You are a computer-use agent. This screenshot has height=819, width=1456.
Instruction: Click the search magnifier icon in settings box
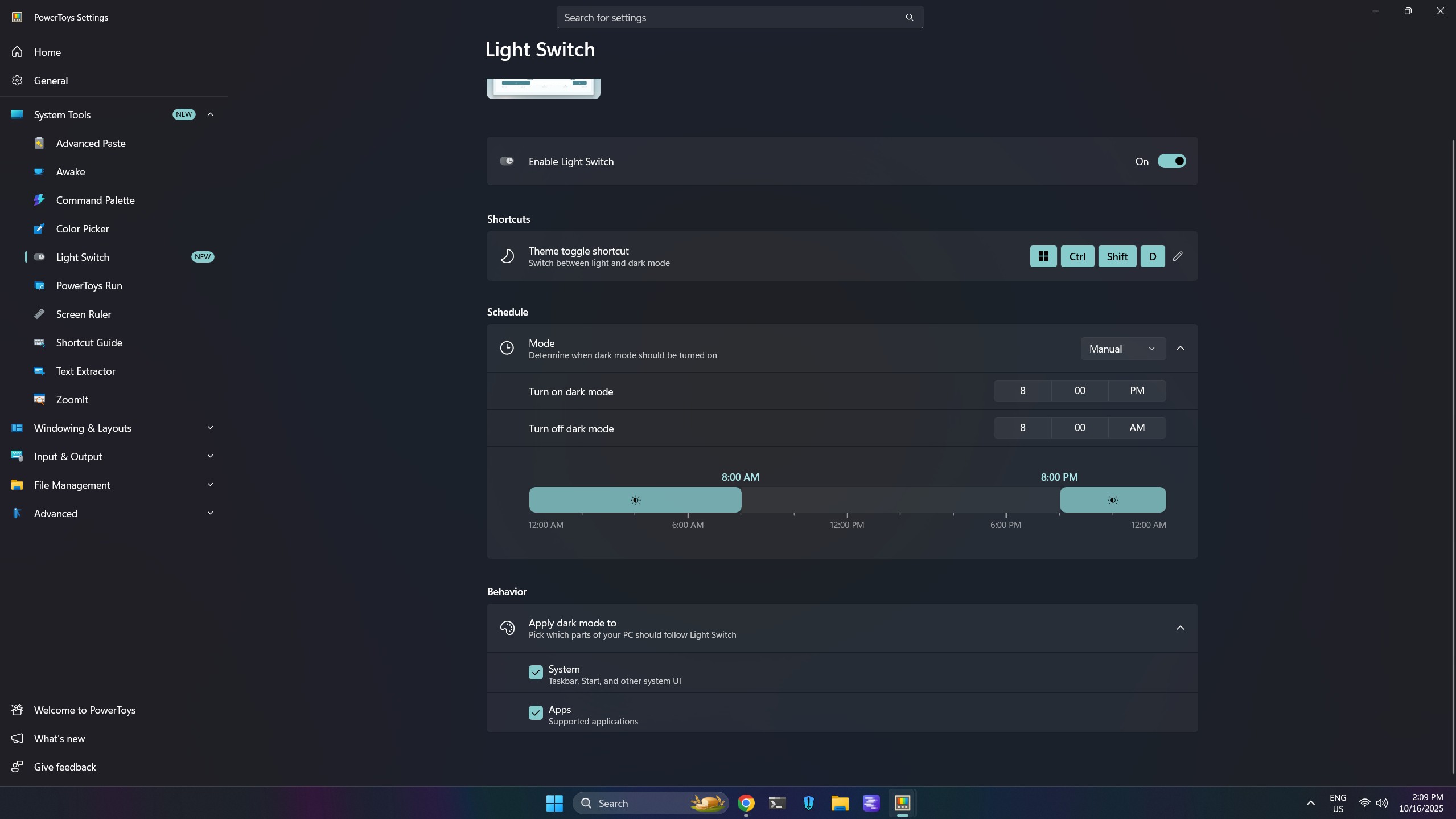pos(909,17)
